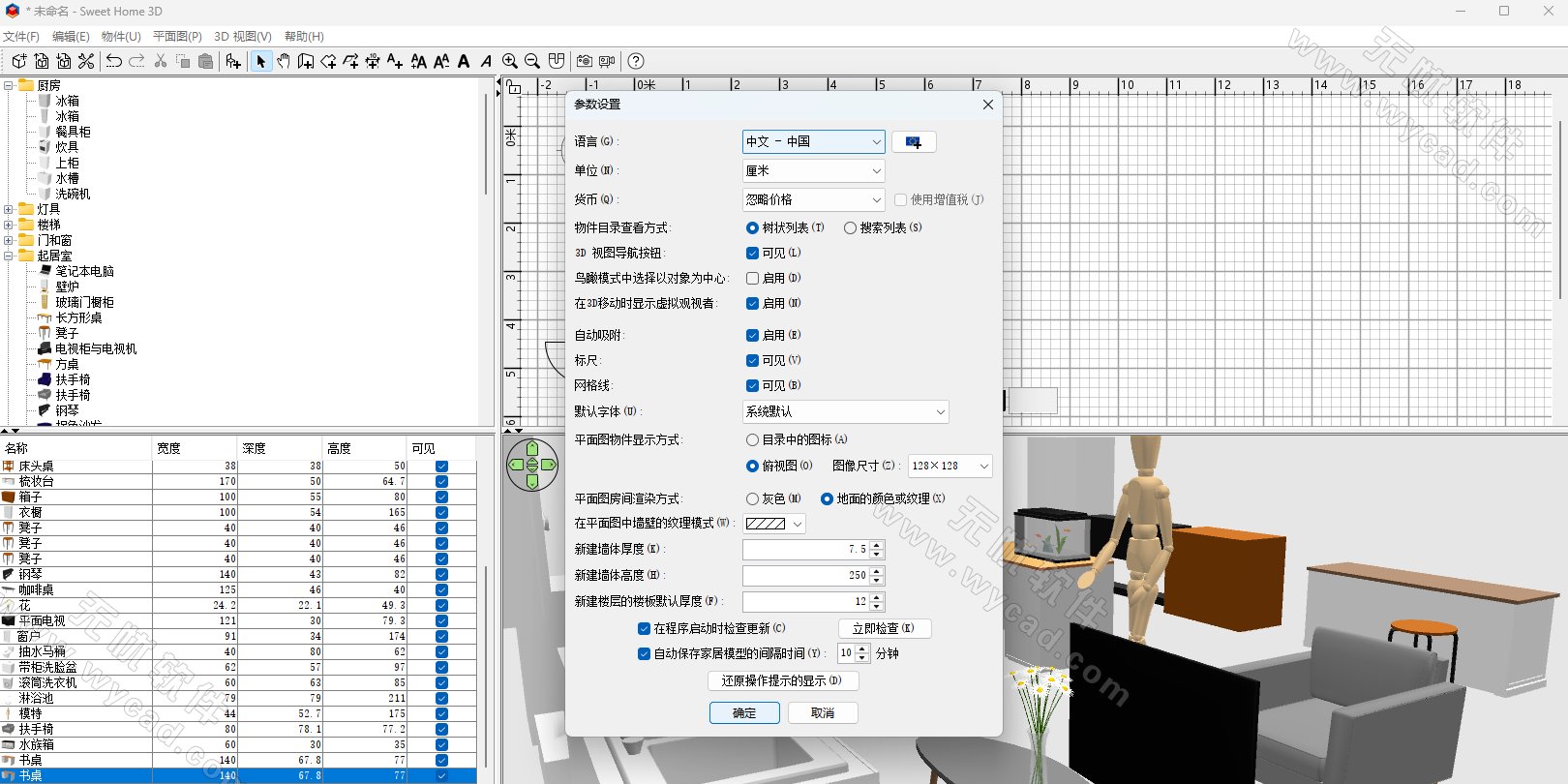Select the Create dimensions tool

[373, 61]
